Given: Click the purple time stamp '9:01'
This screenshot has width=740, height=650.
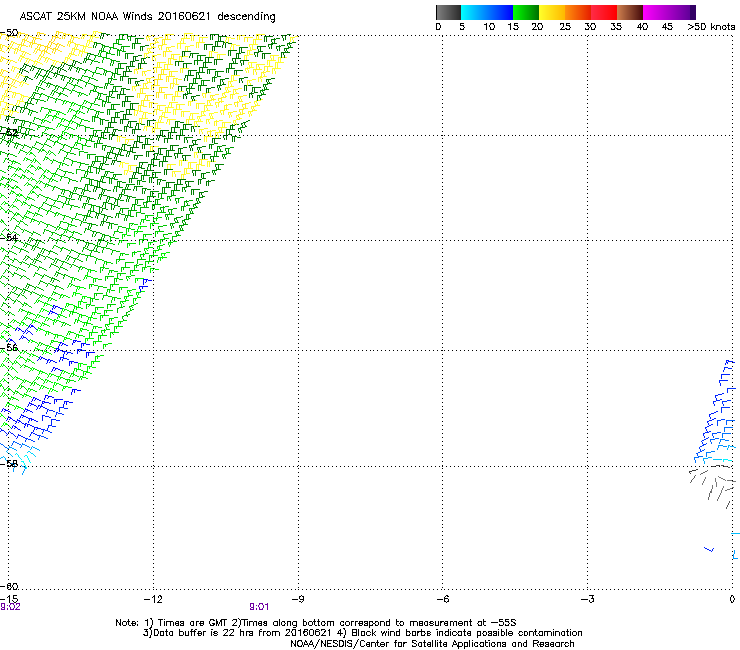Looking at the screenshot, I should [x=259, y=607].
